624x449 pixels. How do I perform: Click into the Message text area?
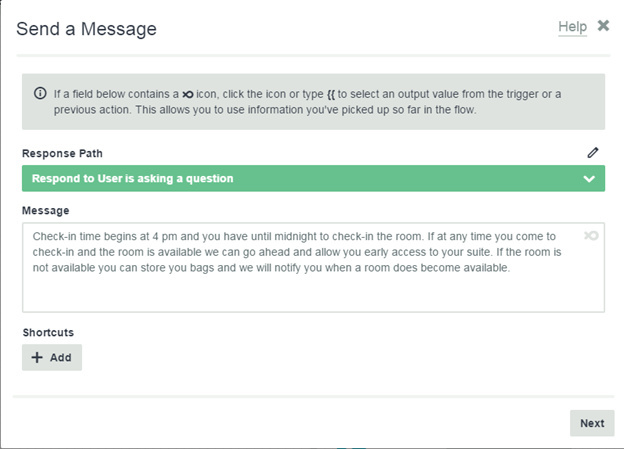click(x=313, y=267)
